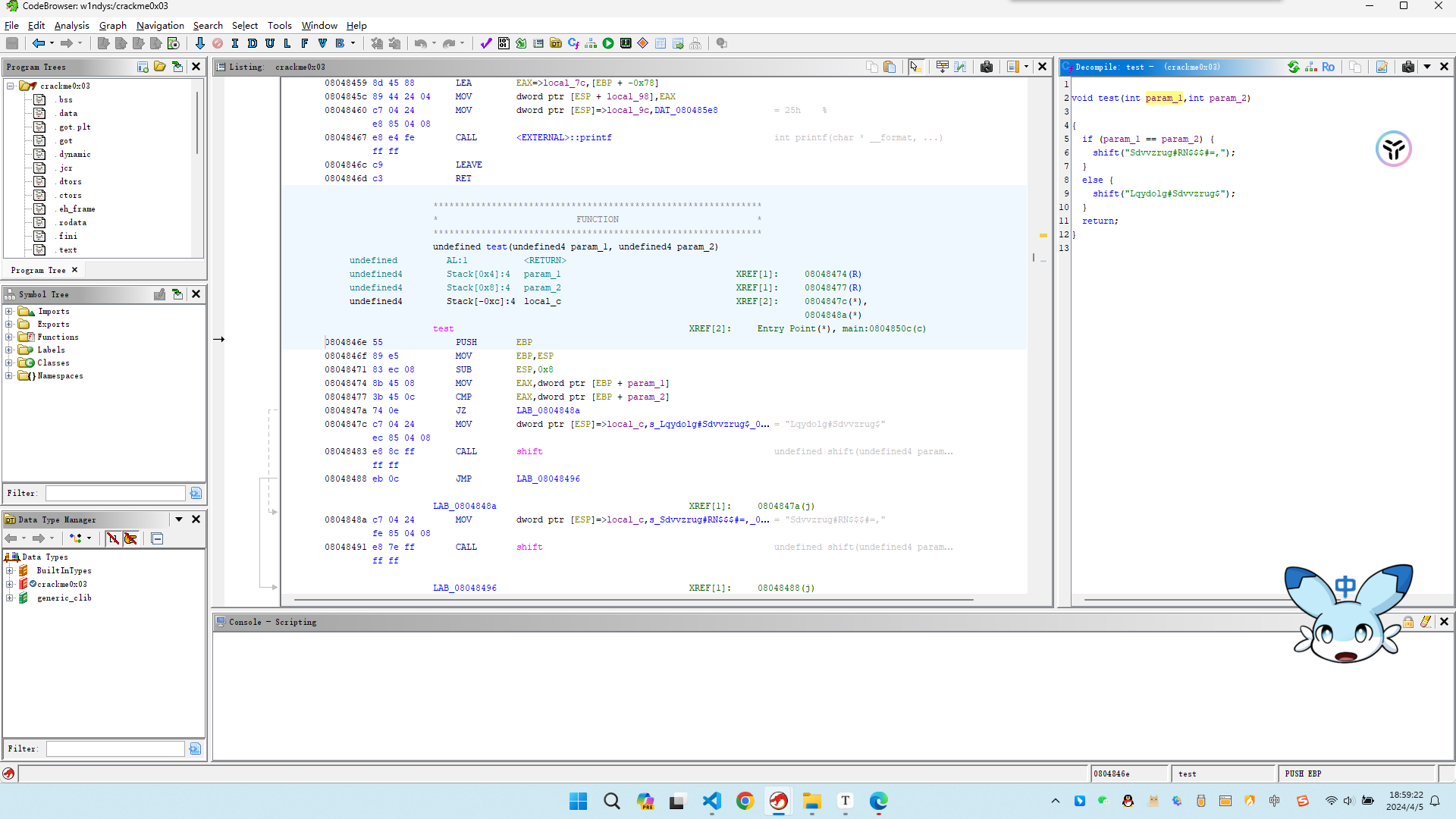Click the Symbol Tree Filter field
Viewport: 1456px width, 819px height.
115,493
